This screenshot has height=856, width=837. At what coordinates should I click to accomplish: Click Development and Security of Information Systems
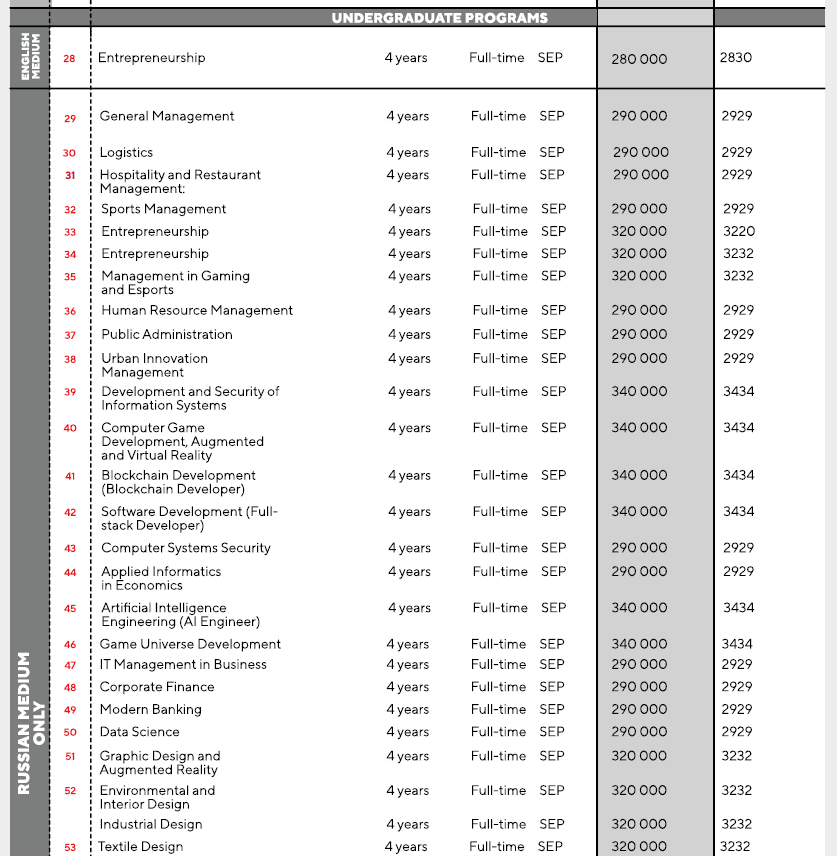pyautogui.click(x=190, y=399)
